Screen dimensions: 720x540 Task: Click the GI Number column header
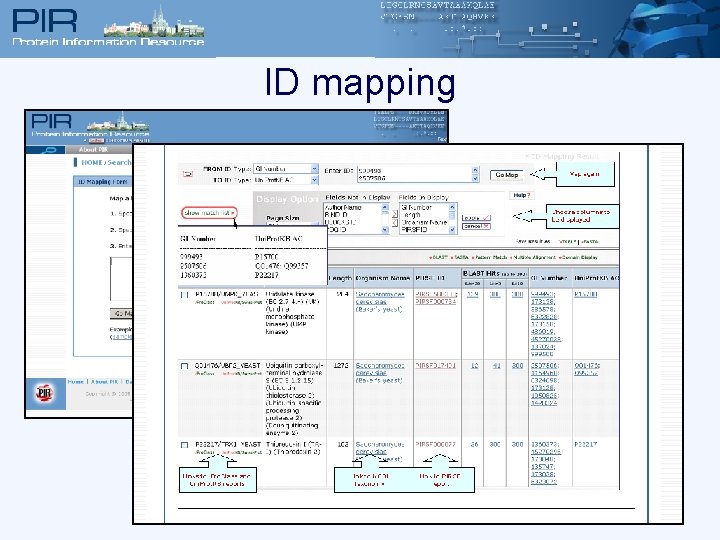tap(549, 278)
